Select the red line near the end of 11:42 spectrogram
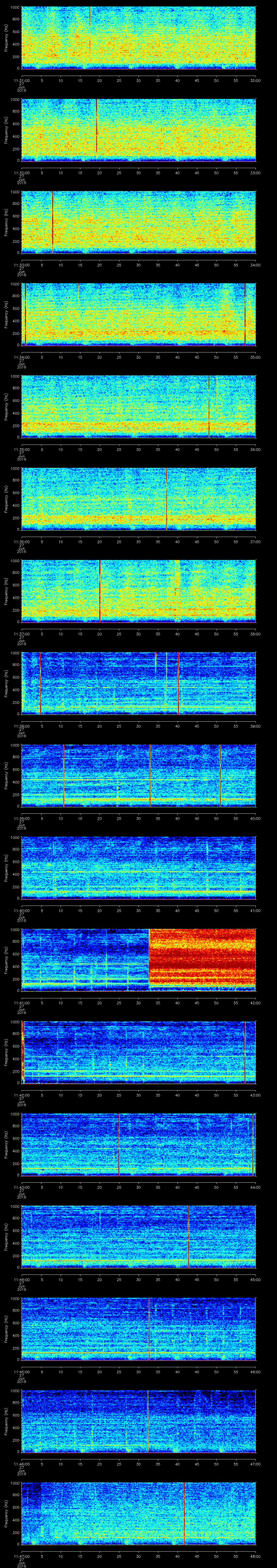The image size is (277, 1568). [x=245, y=1052]
